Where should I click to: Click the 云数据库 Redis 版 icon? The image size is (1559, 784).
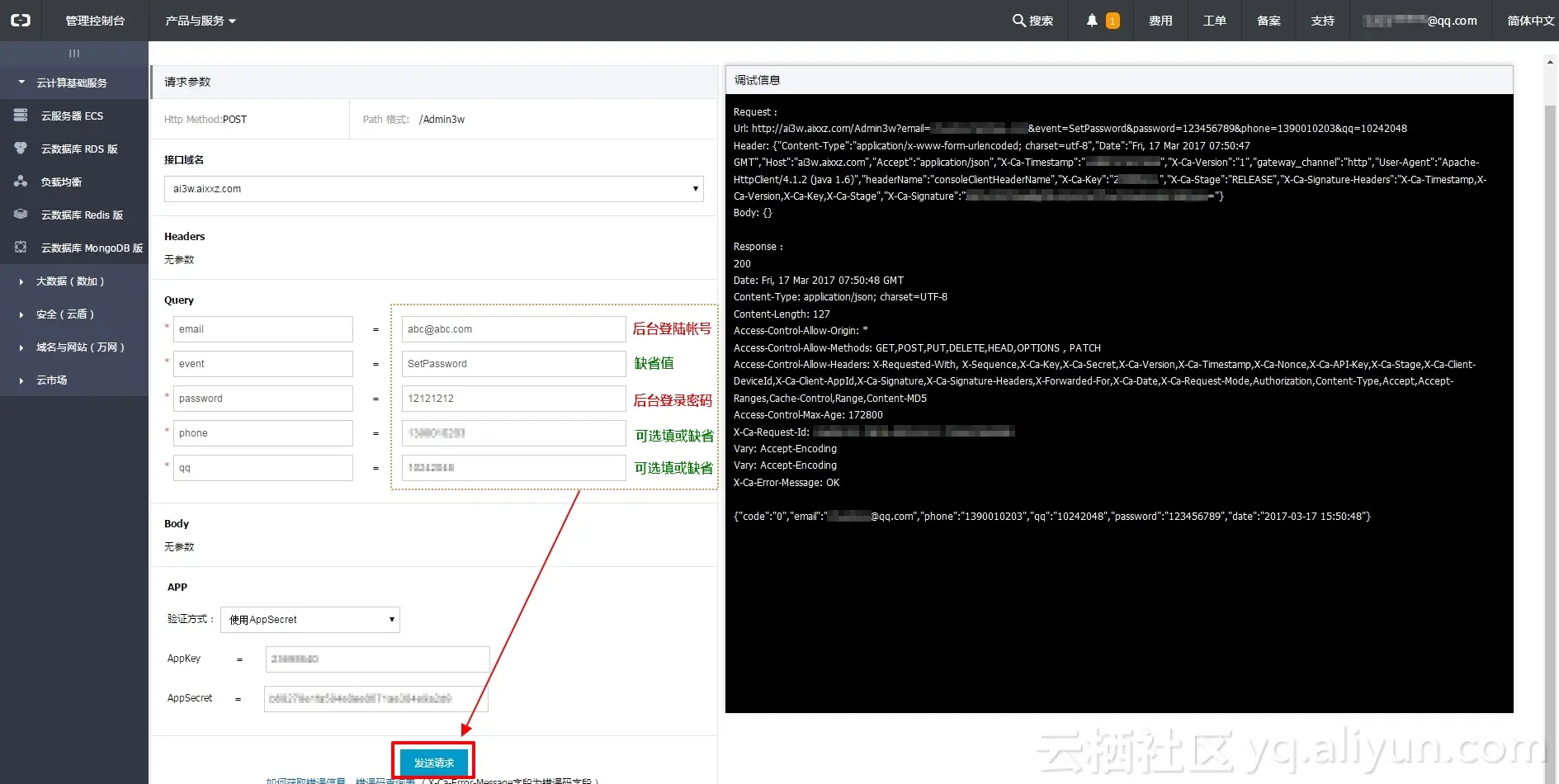click(21, 215)
